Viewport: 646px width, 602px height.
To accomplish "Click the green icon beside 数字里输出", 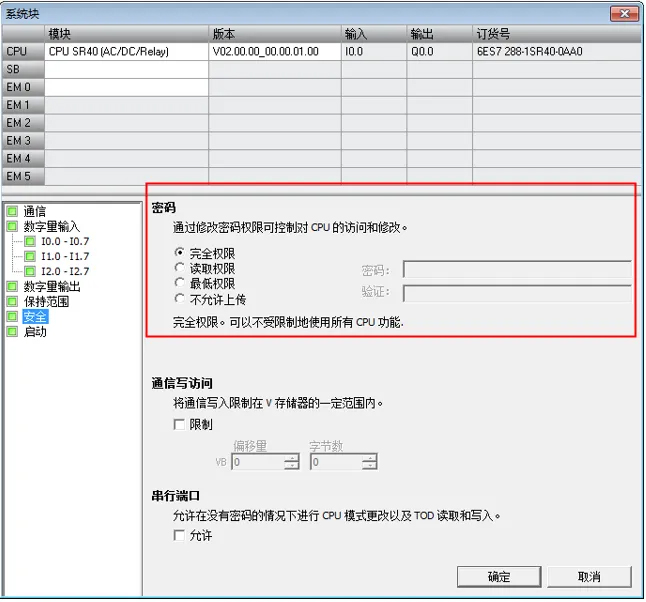I will pyautogui.click(x=12, y=286).
